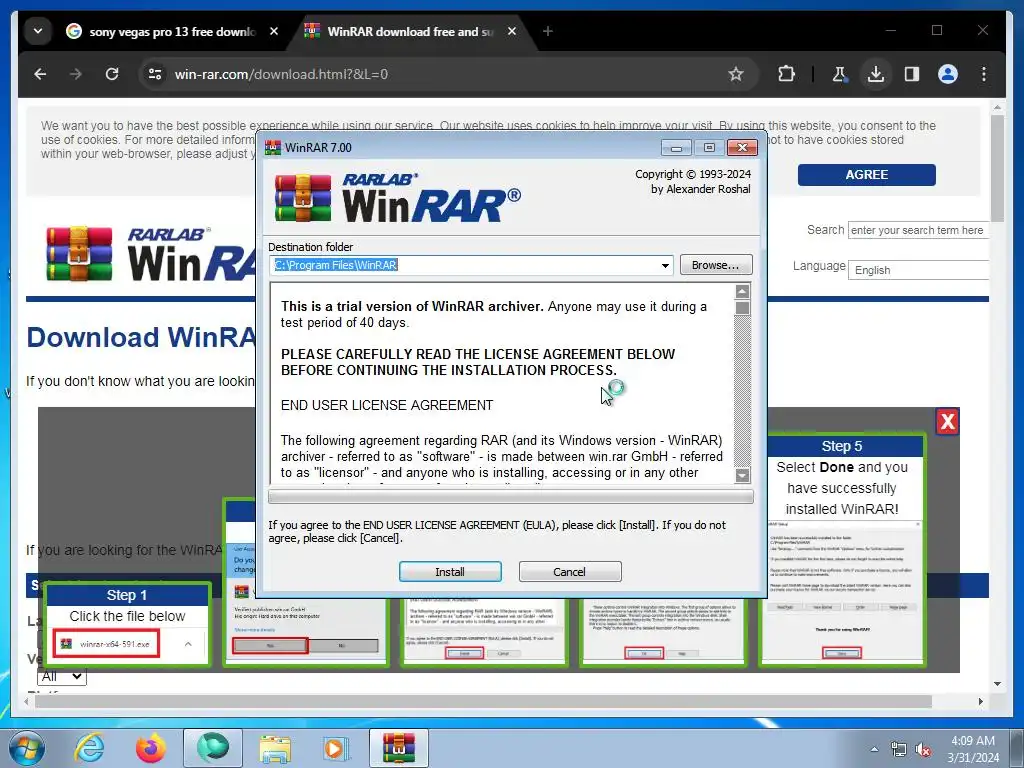Launch Internet Explorer from the taskbar
This screenshot has width=1024, height=768.
click(89, 748)
